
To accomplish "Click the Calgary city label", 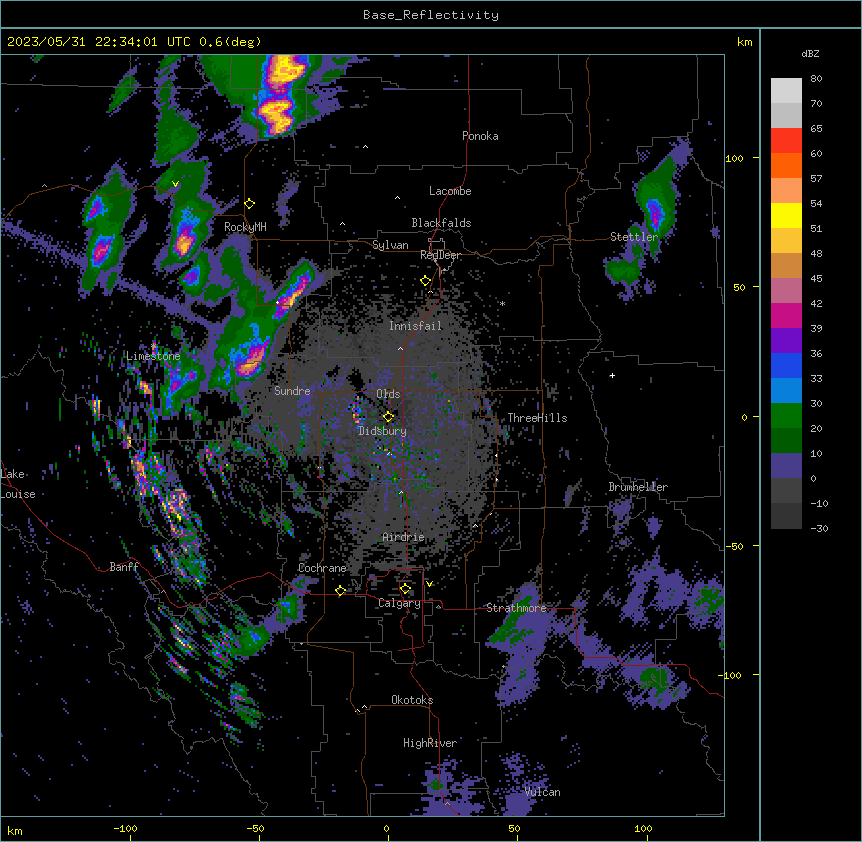I will [399, 603].
